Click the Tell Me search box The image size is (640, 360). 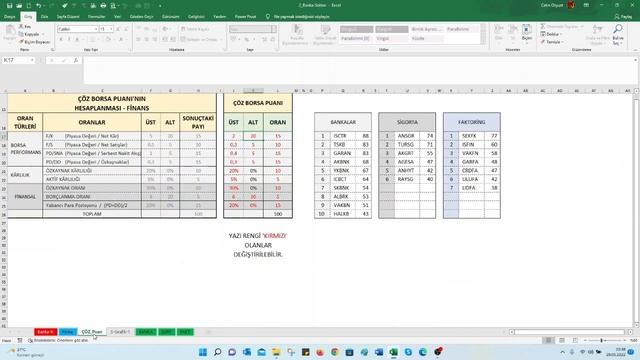tap(301, 17)
